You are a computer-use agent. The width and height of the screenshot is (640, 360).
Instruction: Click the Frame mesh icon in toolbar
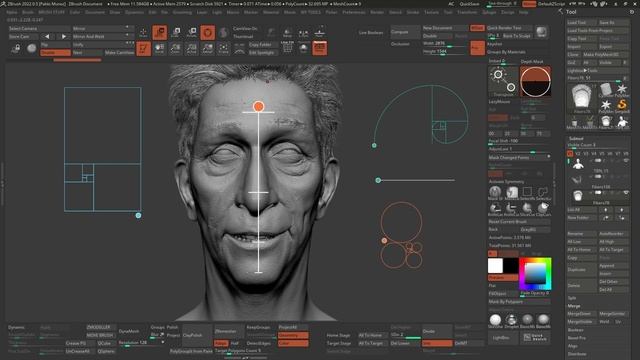(223, 48)
